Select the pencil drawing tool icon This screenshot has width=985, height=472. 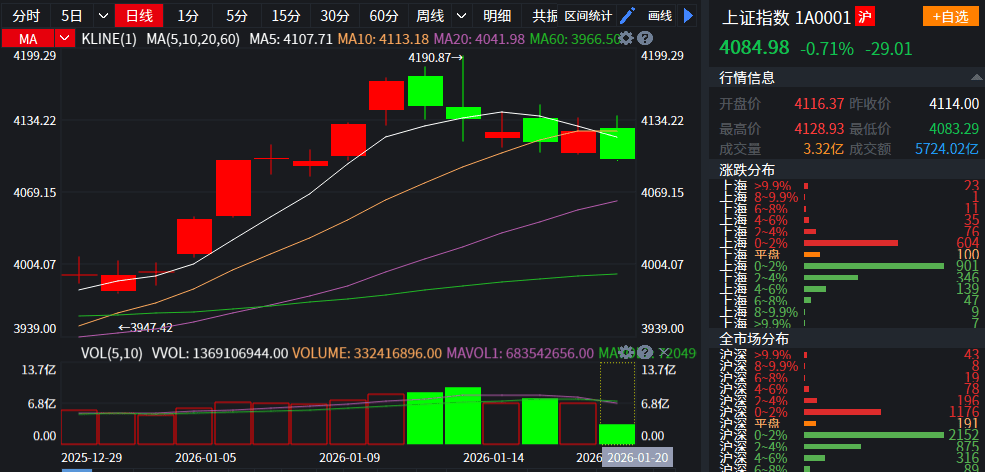627,16
